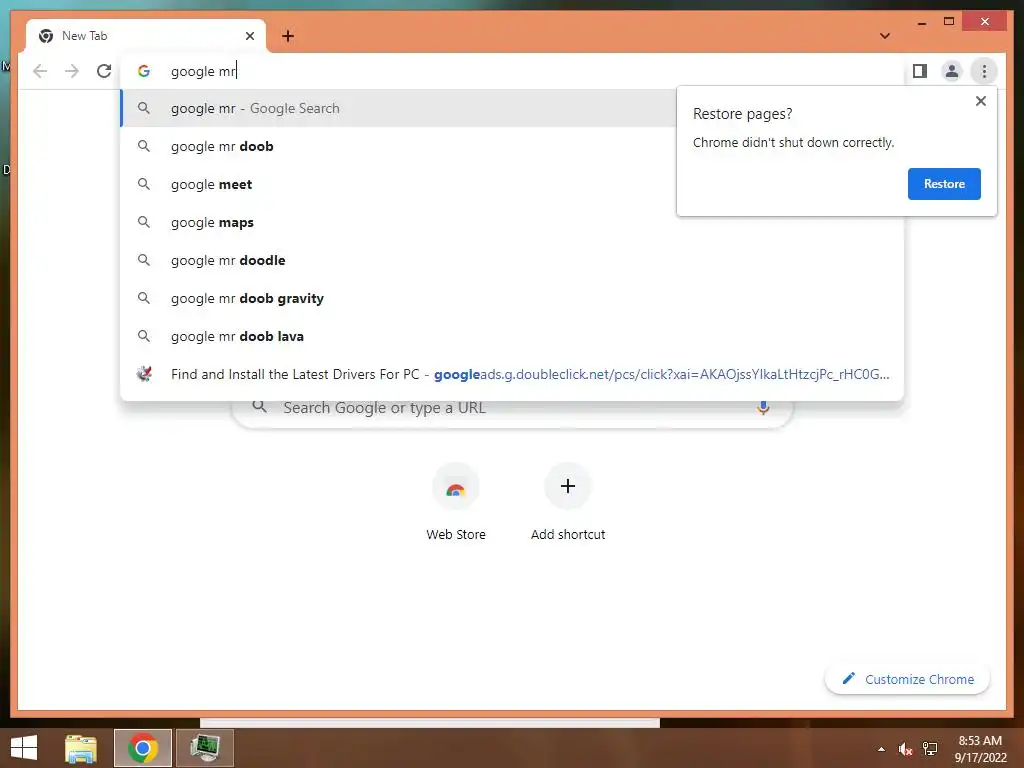Open the Windows Start button
1024x768 pixels.
point(24,748)
